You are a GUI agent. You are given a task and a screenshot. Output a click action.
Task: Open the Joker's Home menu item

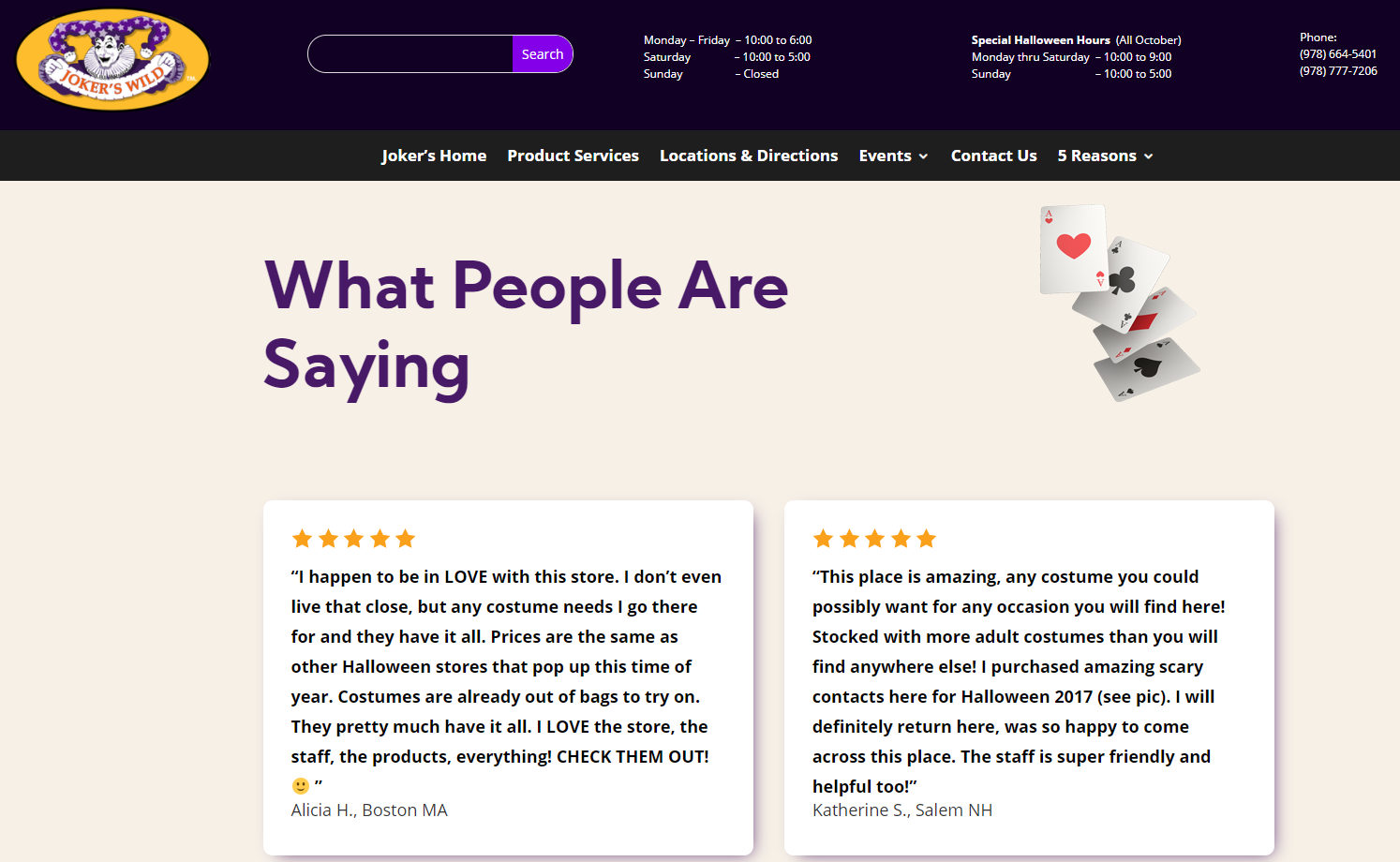pyautogui.click(x=434, y=156)
